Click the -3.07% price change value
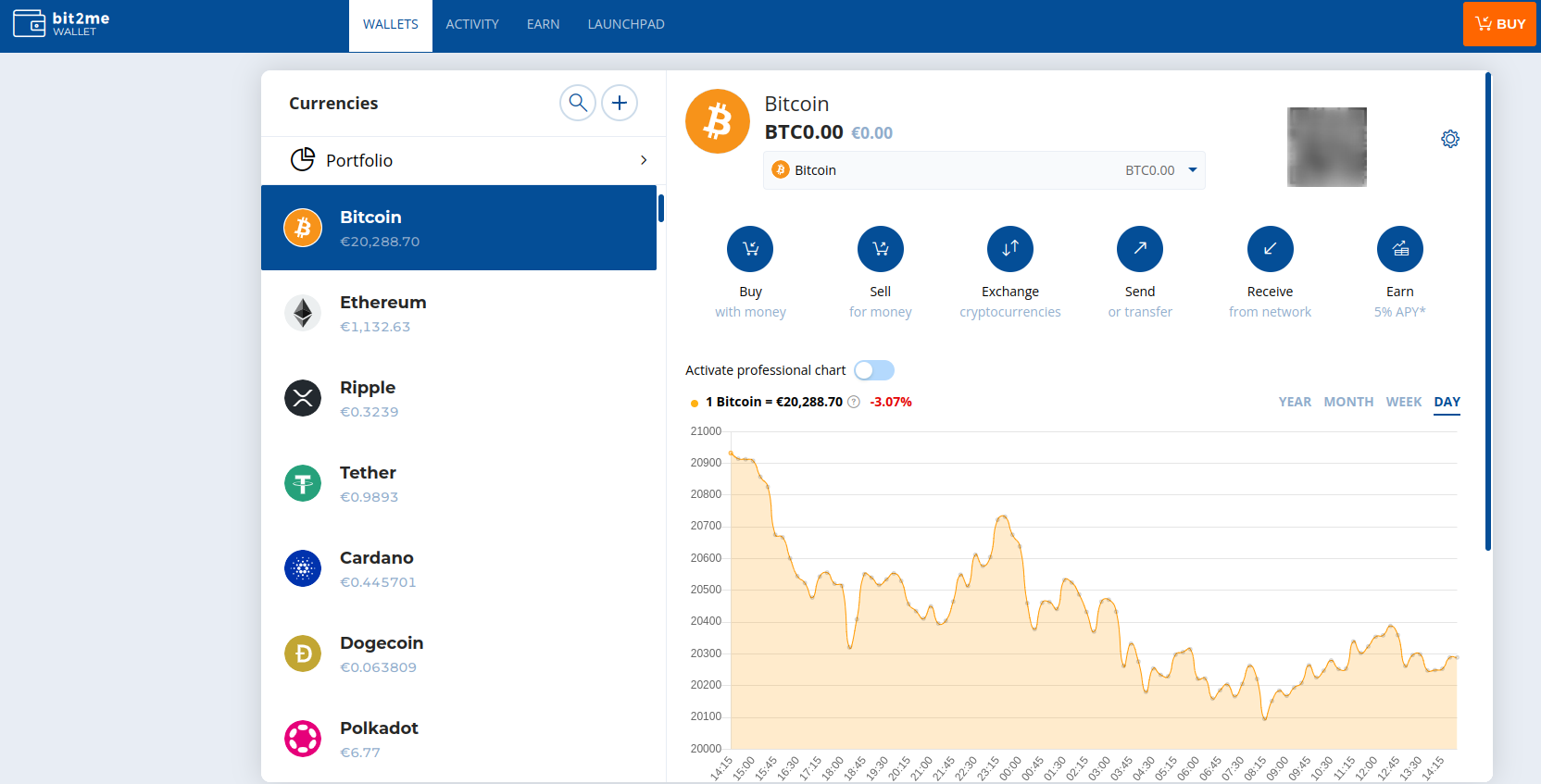The height and width of the screenshot is (784, 1541). [891, 402]
